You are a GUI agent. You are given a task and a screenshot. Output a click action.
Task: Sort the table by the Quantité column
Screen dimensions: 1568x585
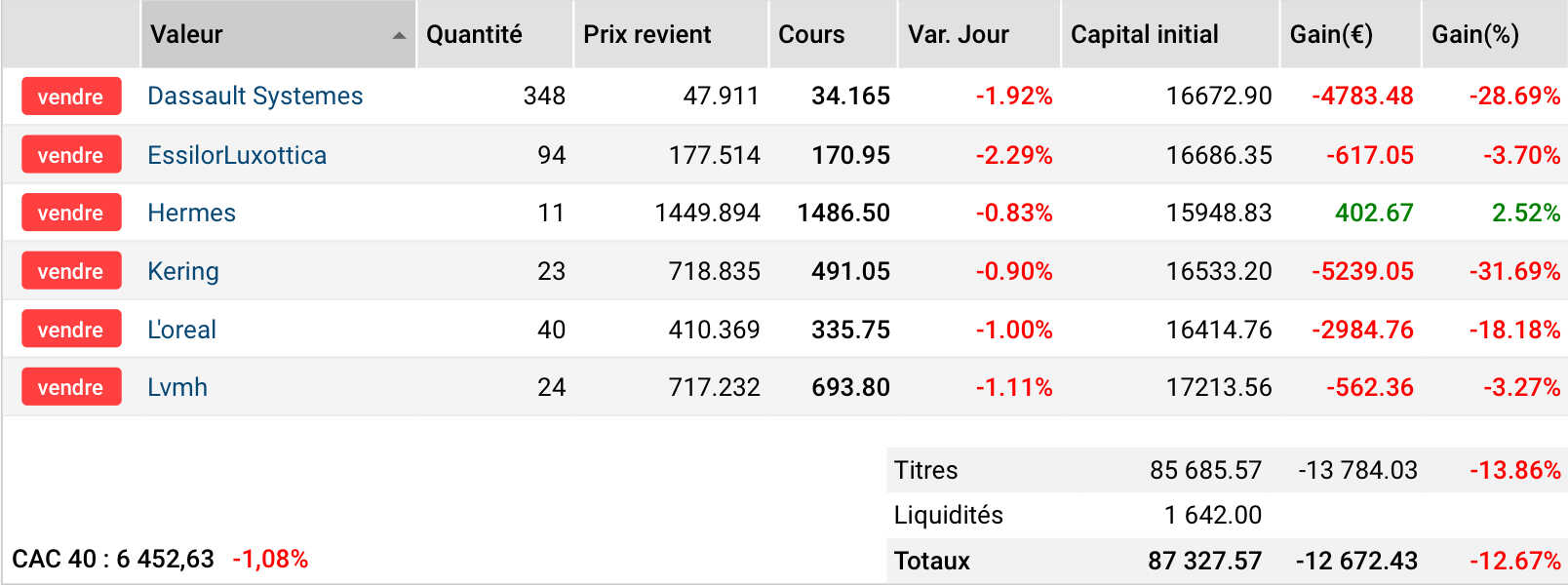[495, 34]
